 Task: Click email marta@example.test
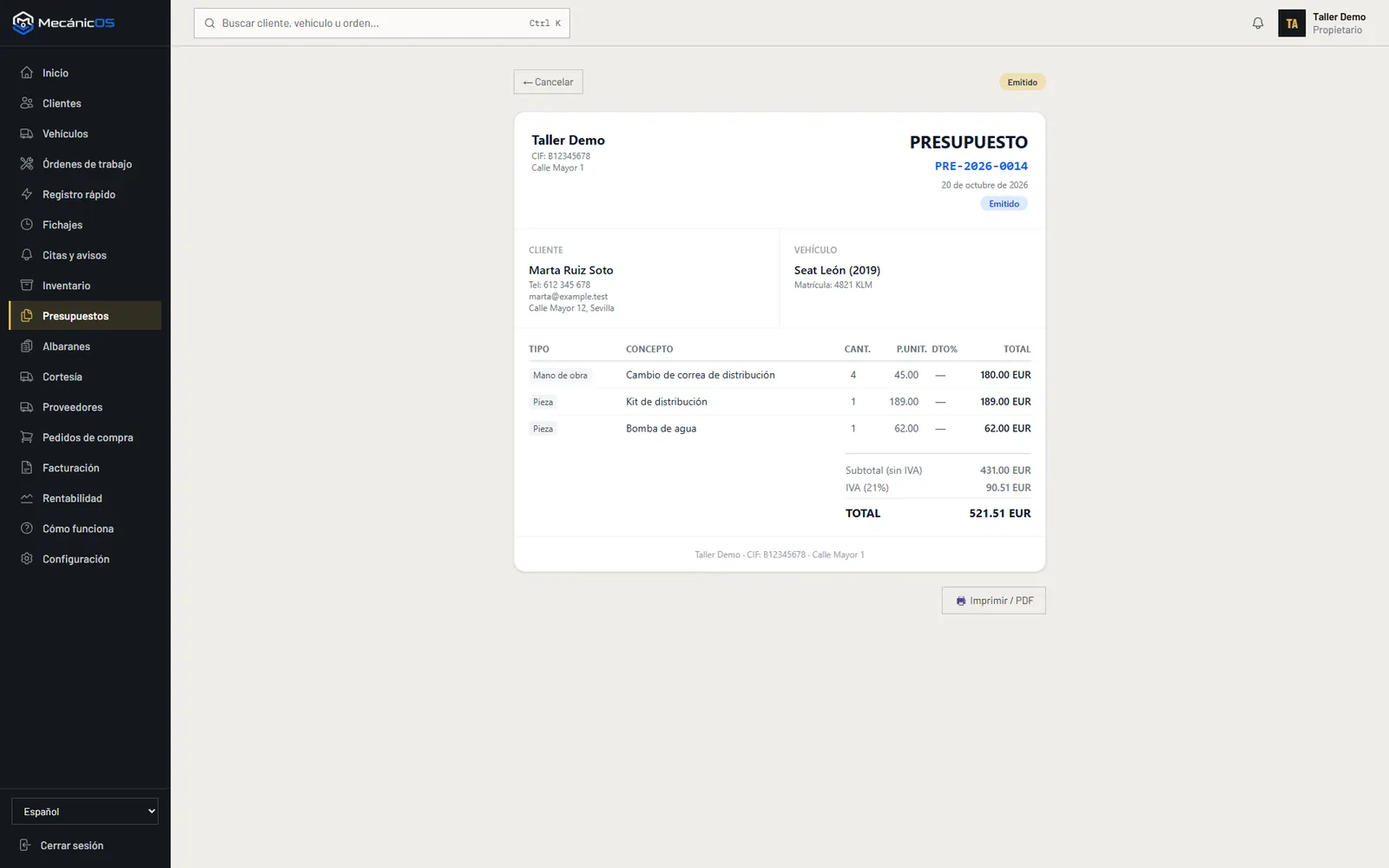coord(569,297)
